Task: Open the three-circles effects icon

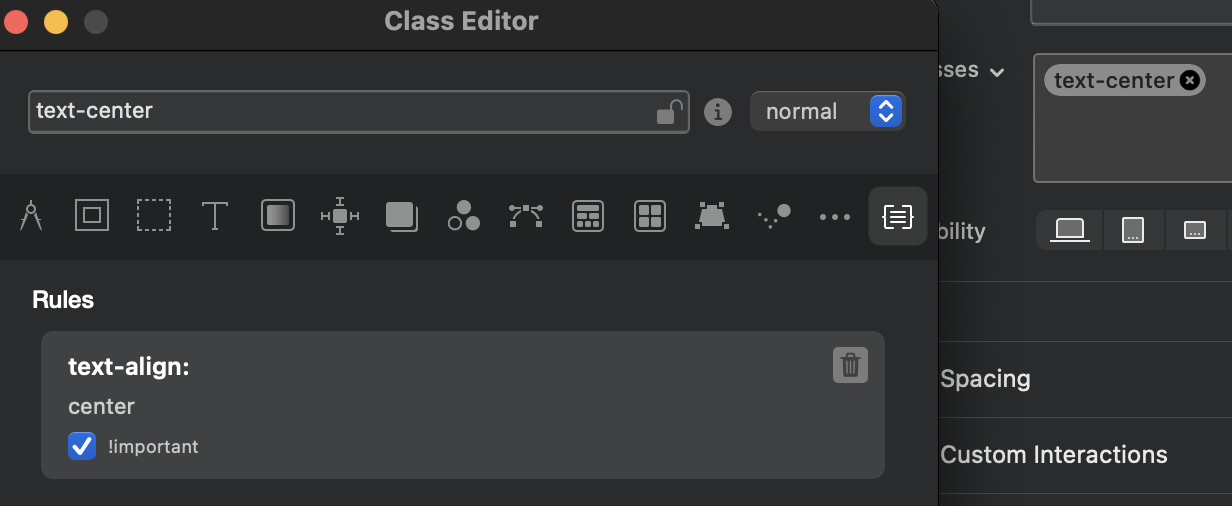Action: click(464, 215)
